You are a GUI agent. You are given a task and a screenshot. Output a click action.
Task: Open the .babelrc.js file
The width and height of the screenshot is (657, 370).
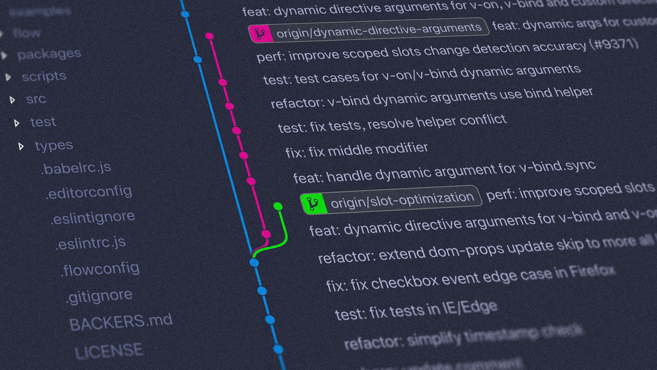point(76,168)
